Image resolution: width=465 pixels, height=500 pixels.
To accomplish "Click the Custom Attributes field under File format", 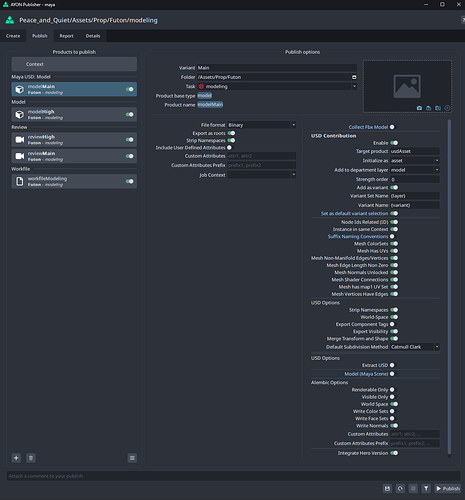I will (x=262, y=156).
